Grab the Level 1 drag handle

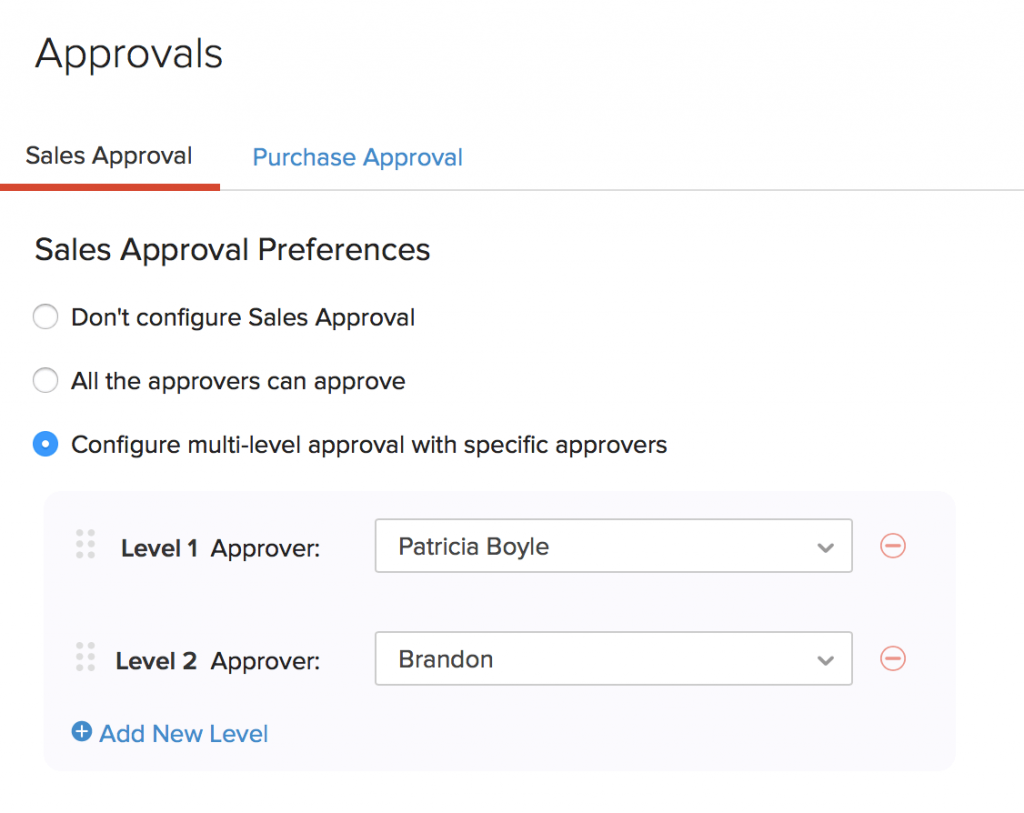pyautogui.click(x=86, y=543)
